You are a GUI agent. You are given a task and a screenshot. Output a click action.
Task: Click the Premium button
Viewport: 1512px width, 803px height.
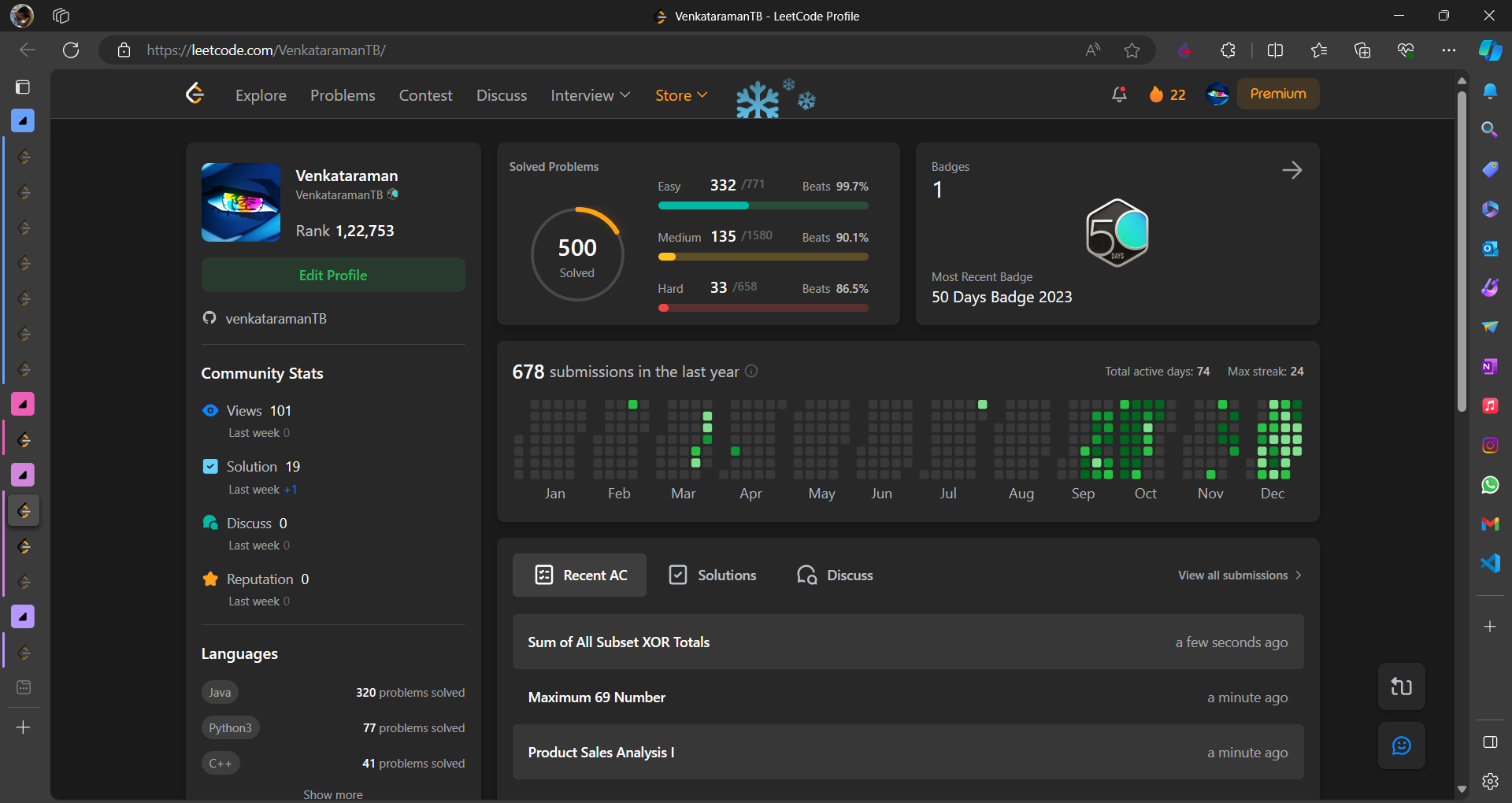click(x=1277, y=94)
